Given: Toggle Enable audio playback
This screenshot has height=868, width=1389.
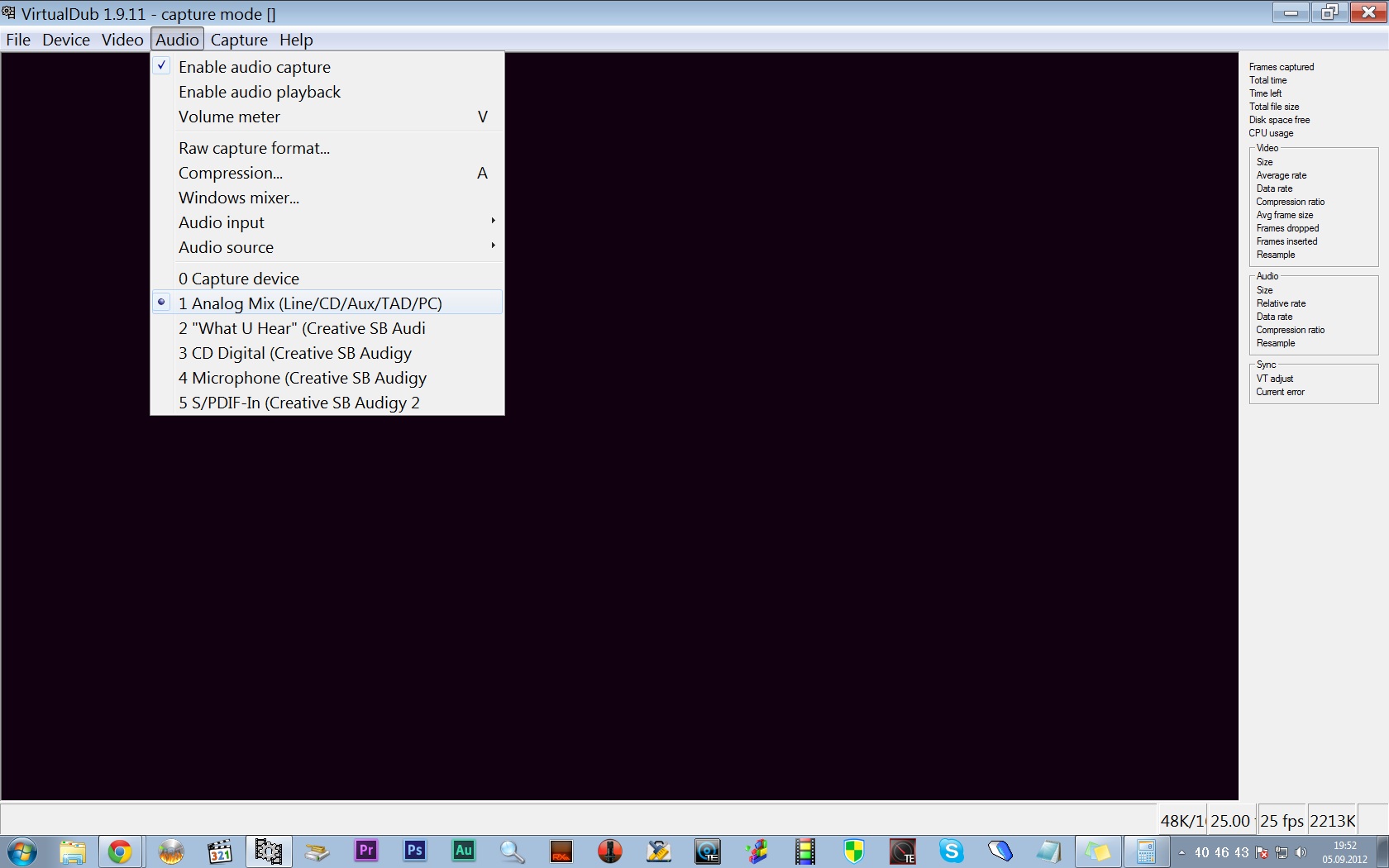Looking at the screenshot, I should 327,92.
